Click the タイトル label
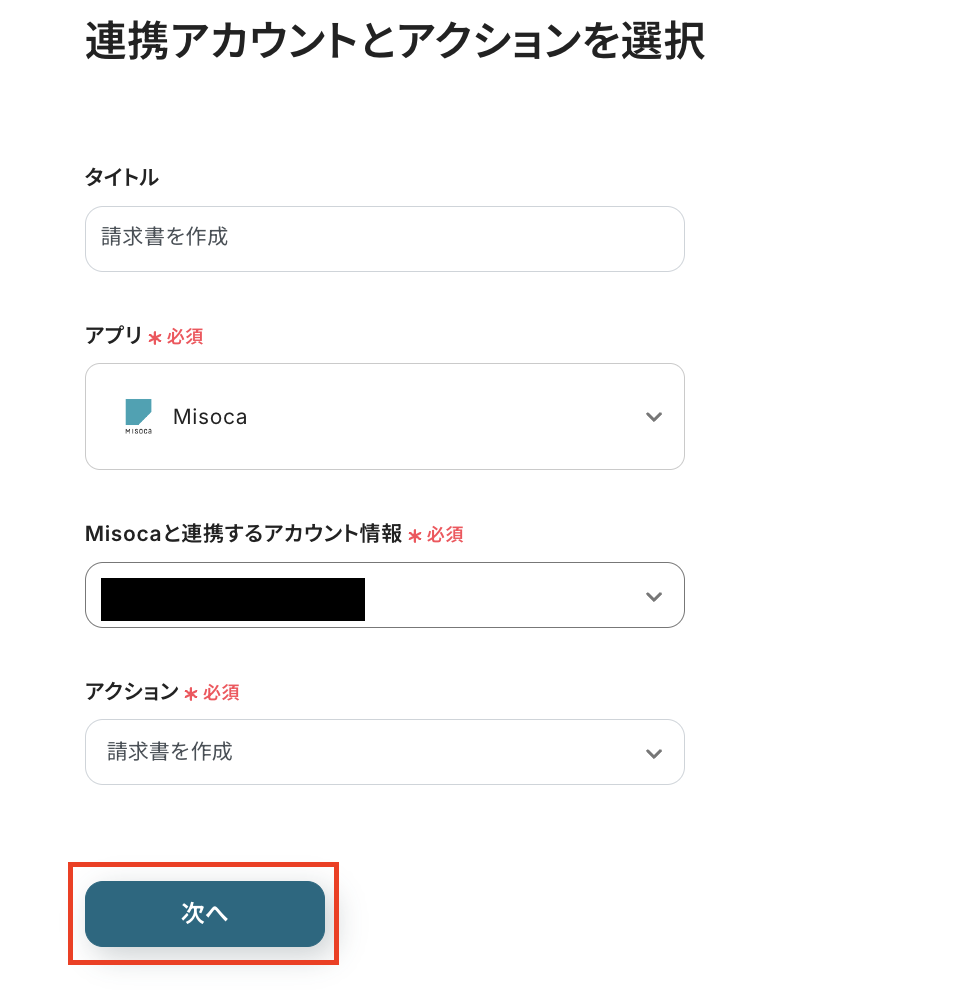The image size is (972, 996). click(x=122, y=178)
